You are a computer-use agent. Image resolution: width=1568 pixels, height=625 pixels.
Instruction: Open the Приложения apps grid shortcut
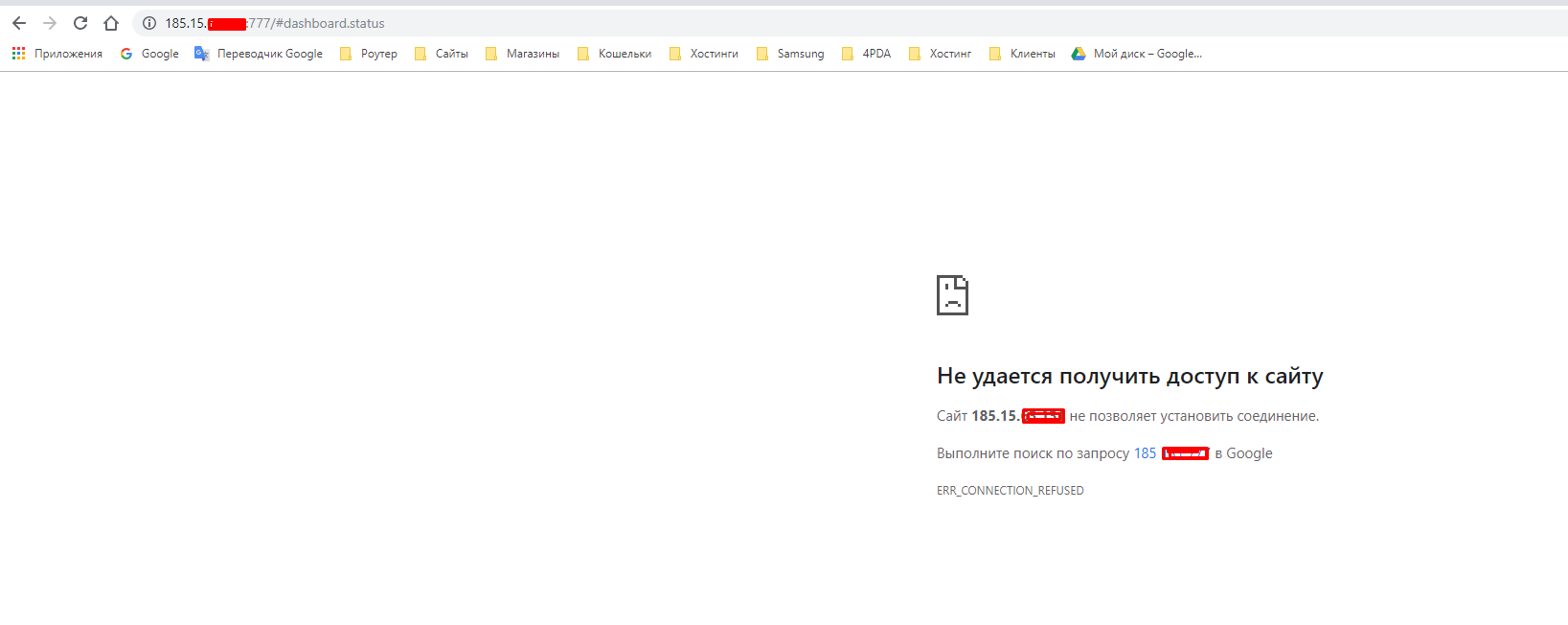57,54
